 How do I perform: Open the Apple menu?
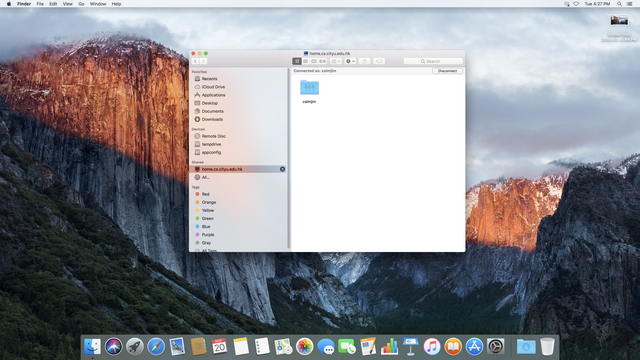[9, 4]
